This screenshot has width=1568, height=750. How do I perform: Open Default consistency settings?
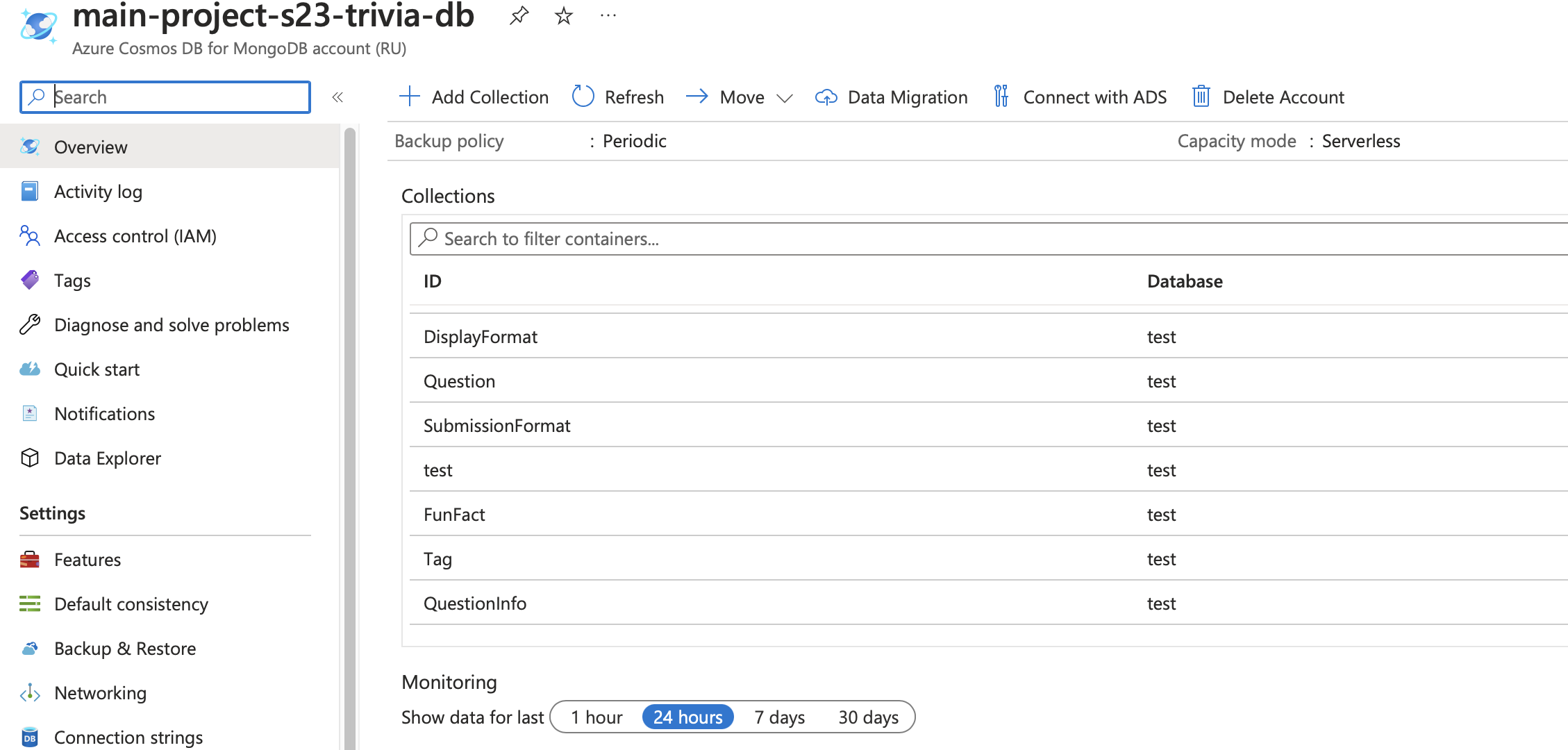point(169,604)
